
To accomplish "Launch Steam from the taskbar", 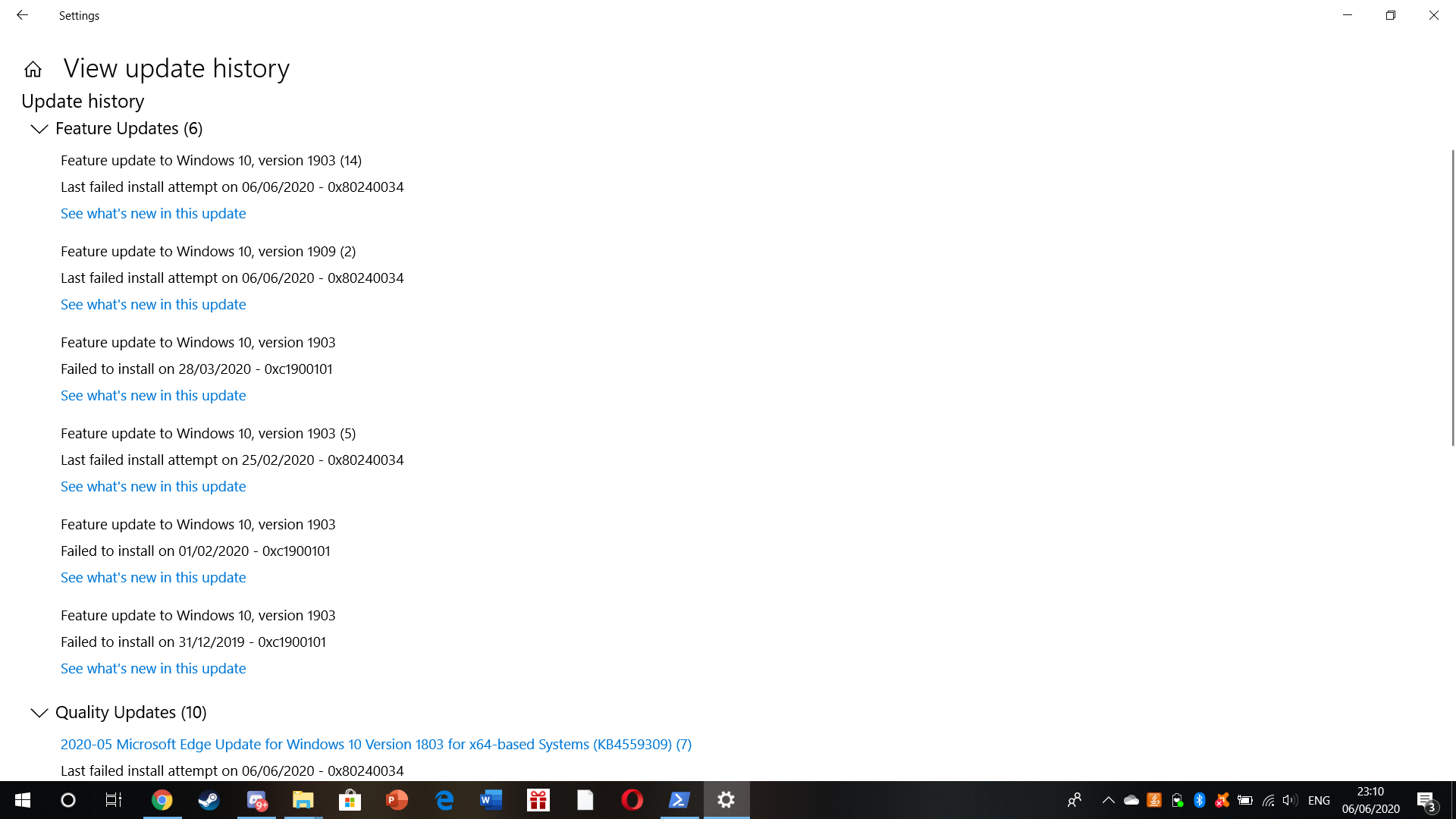I will click(x=209, y=800).
